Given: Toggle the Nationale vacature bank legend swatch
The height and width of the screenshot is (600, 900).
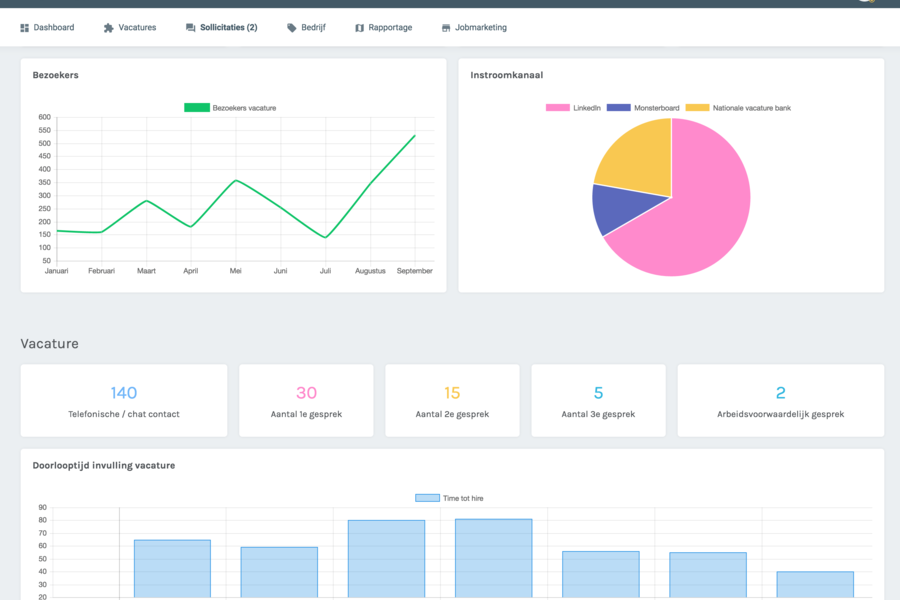Looking at the screenshot, I should (697, 107).
